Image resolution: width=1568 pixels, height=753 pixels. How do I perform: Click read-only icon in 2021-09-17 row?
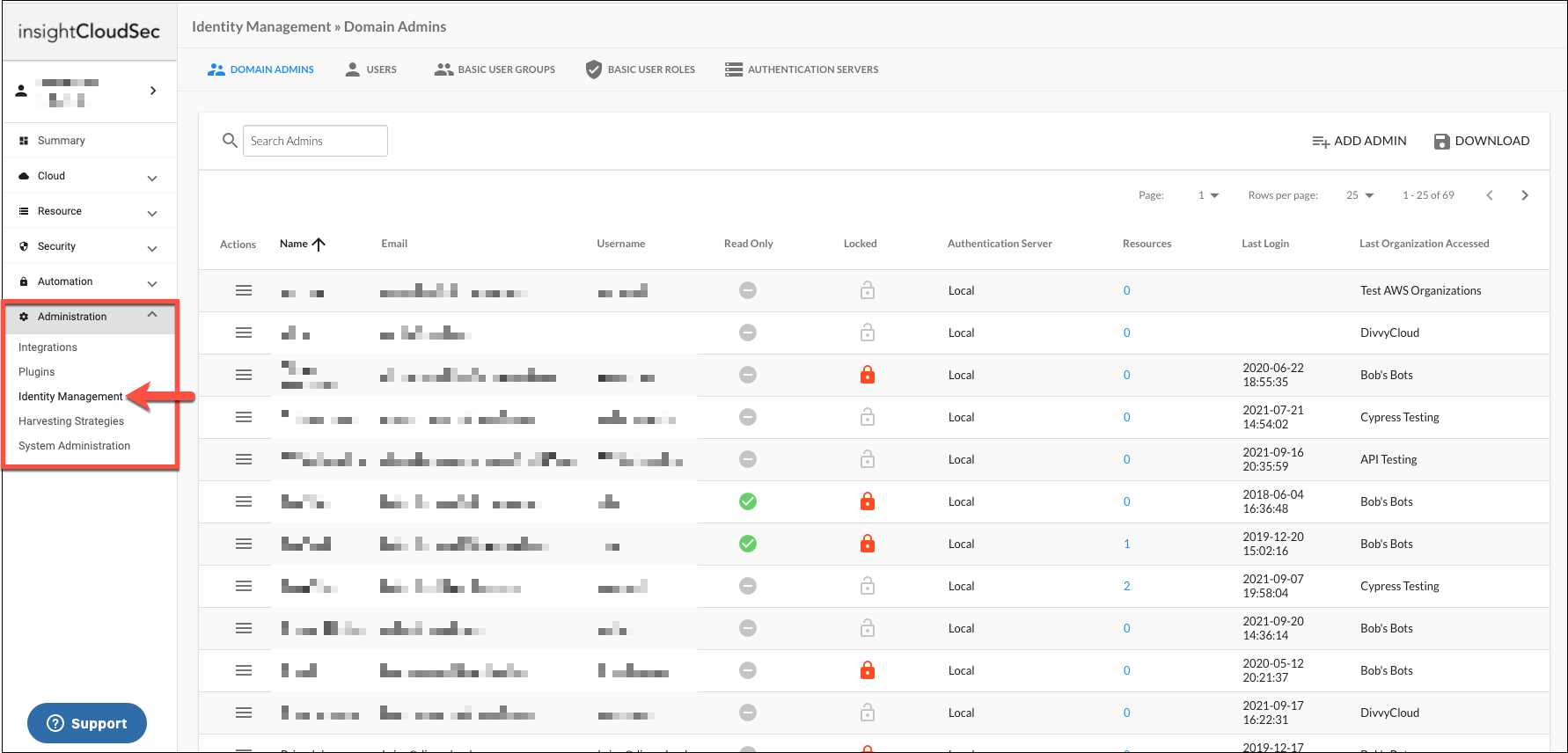pos(748,713)
